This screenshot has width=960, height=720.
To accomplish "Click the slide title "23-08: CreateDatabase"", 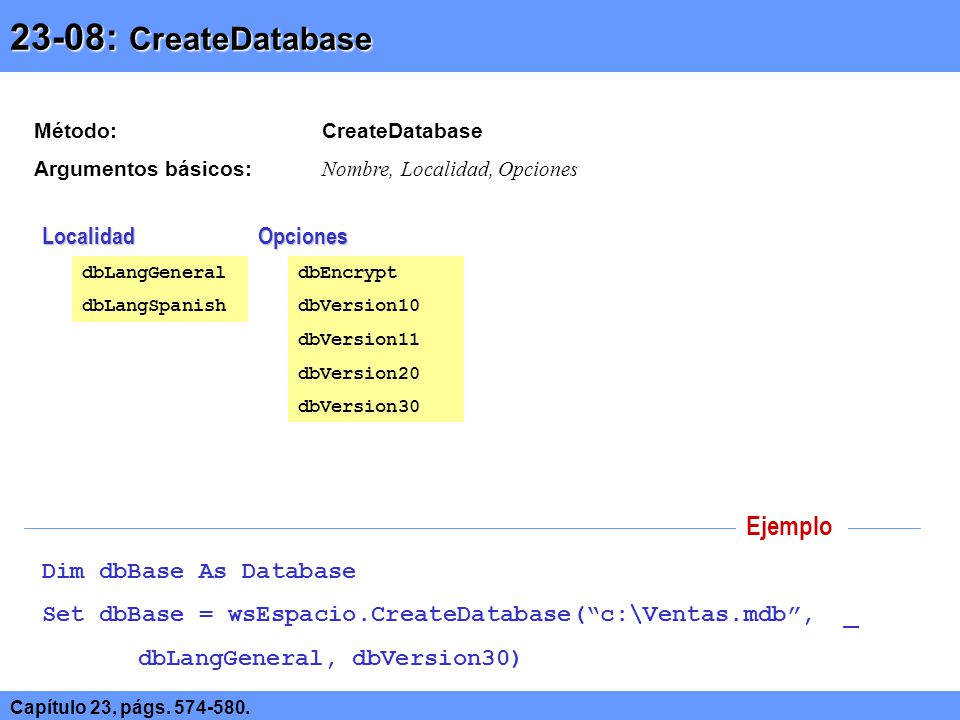I will 191,38.
